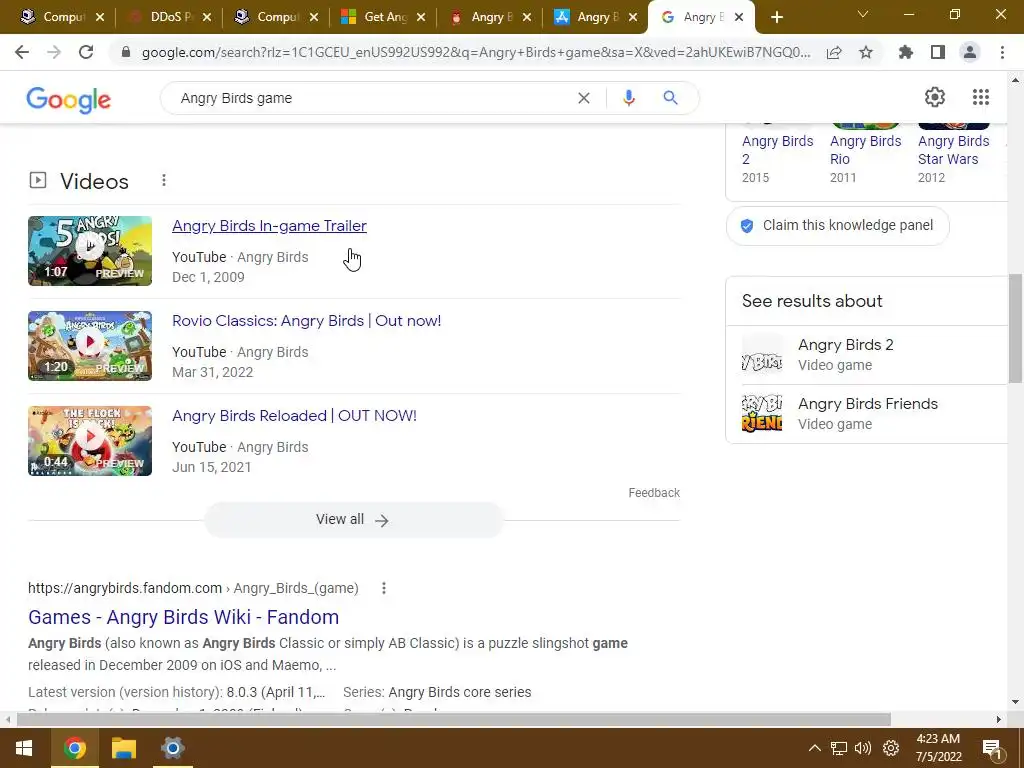Click the address bar URL

tap(476, 52)
